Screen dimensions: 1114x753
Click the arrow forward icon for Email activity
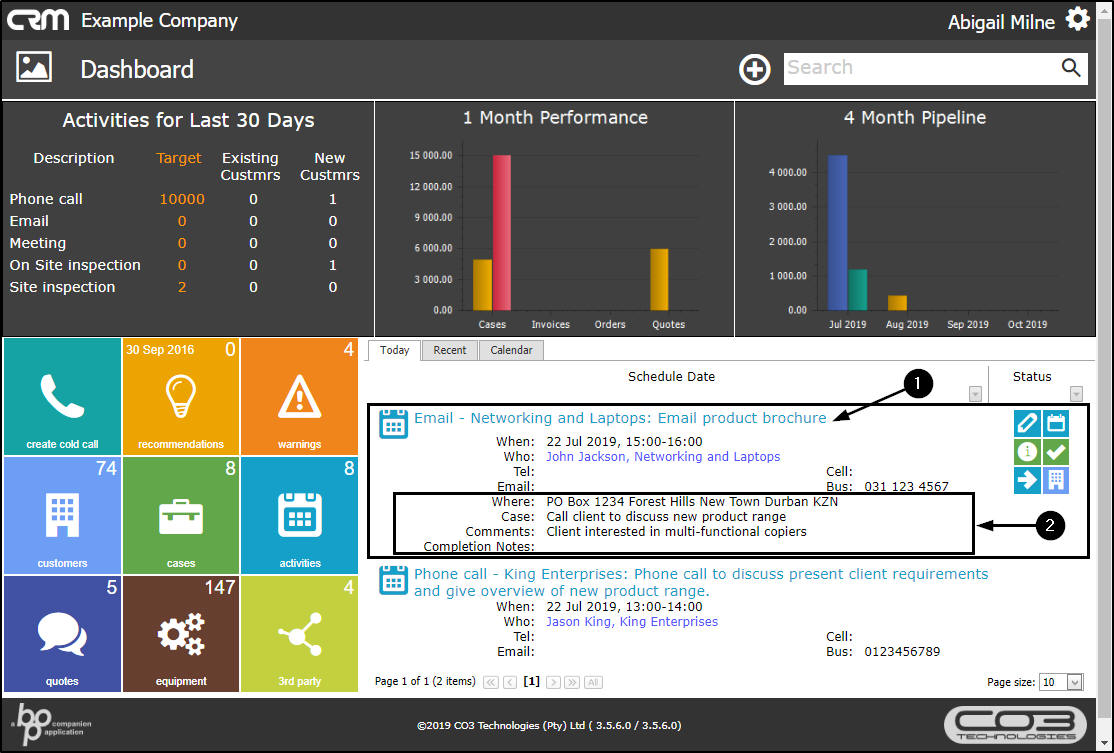tap(1027, 480)
